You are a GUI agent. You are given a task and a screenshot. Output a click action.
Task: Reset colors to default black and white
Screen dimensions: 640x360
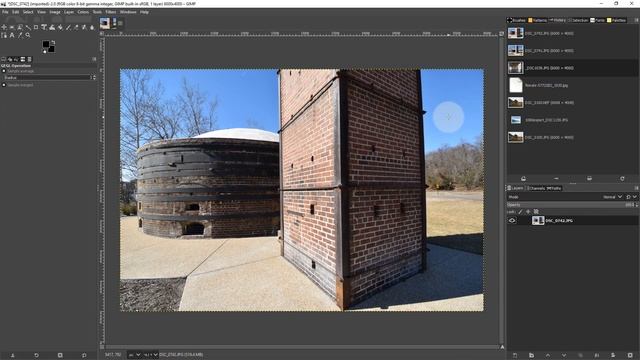click(x=44, y=51)
